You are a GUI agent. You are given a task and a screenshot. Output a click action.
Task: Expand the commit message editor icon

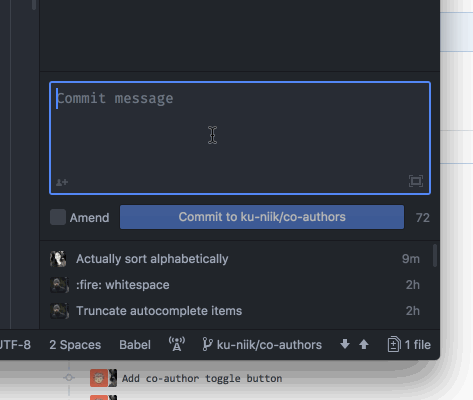click(416, 181)
